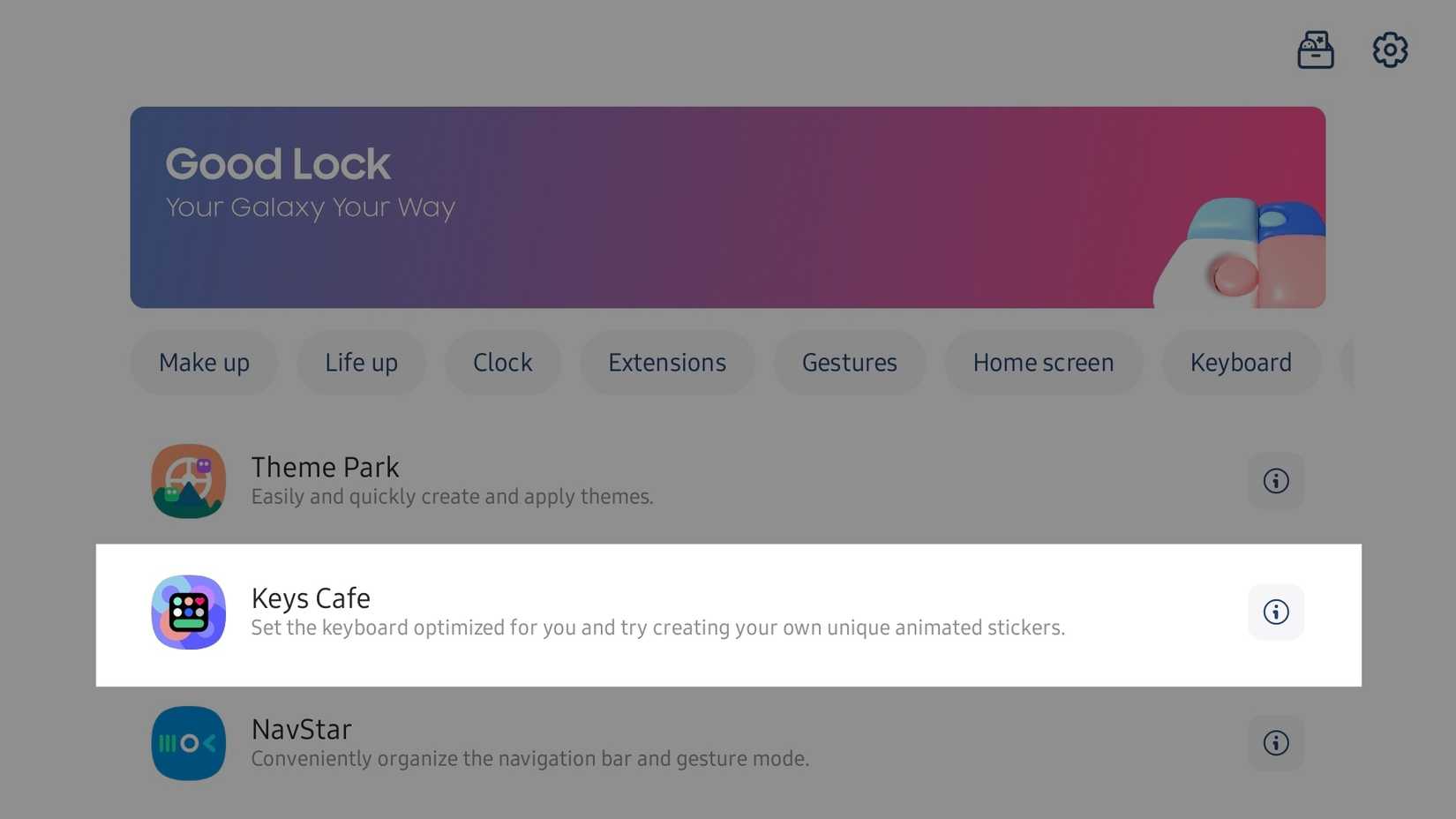This screenshot has width=1456, height=819.
Task: Select the Life up category chip
Action: click(x=361, y=363)
